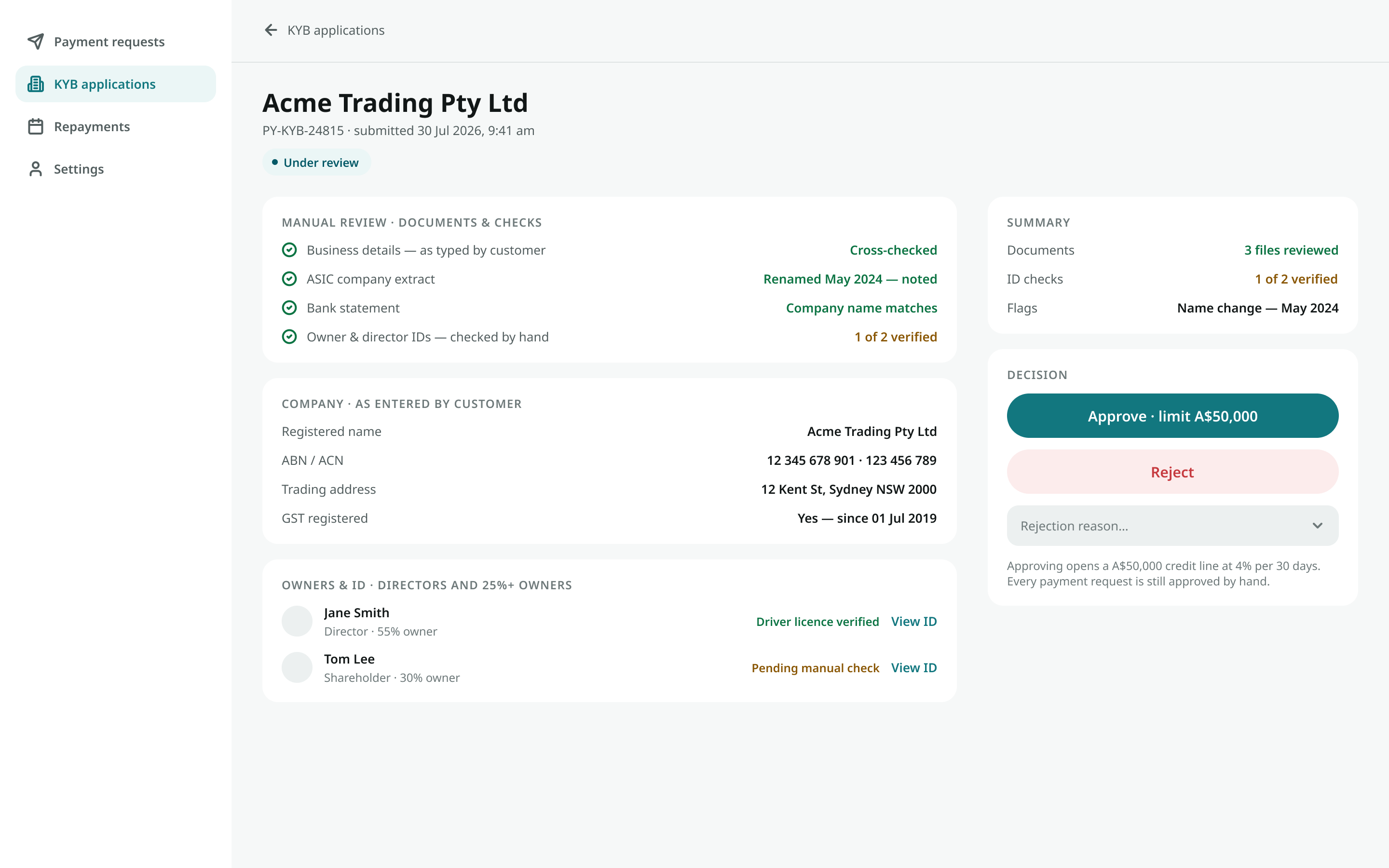This screenshot has width=1389, height=868.
Task: Click '1 of 2 verified' in Owner IDs row
Action: tap(896, 337)
